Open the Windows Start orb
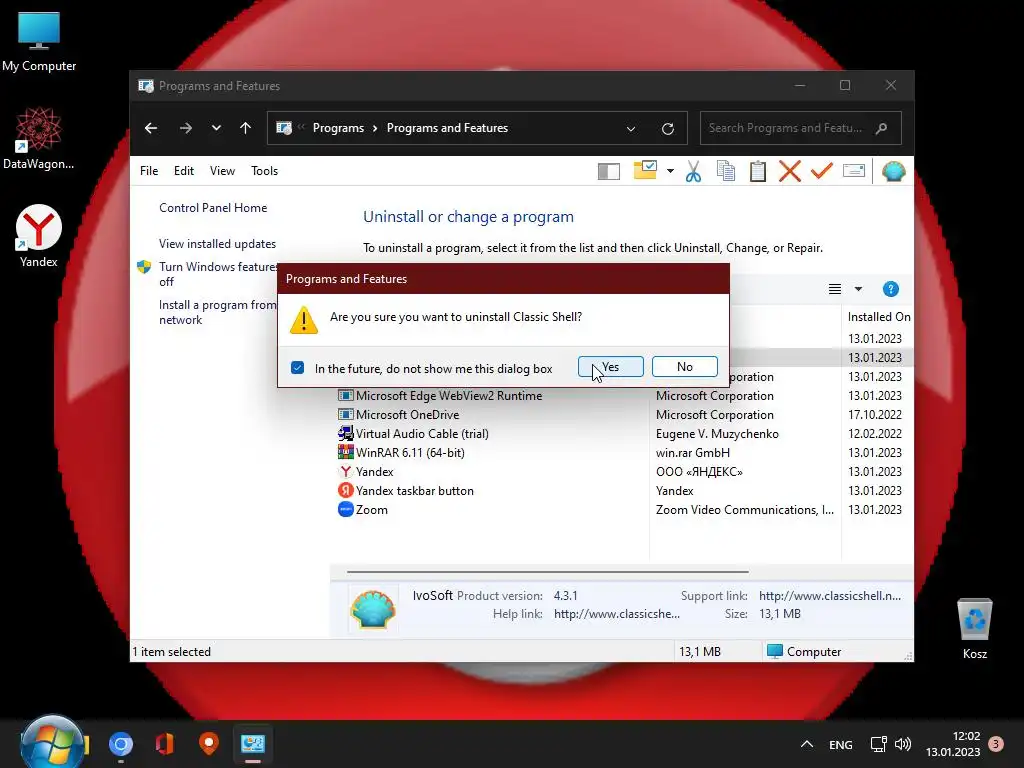 pos(51,743)
